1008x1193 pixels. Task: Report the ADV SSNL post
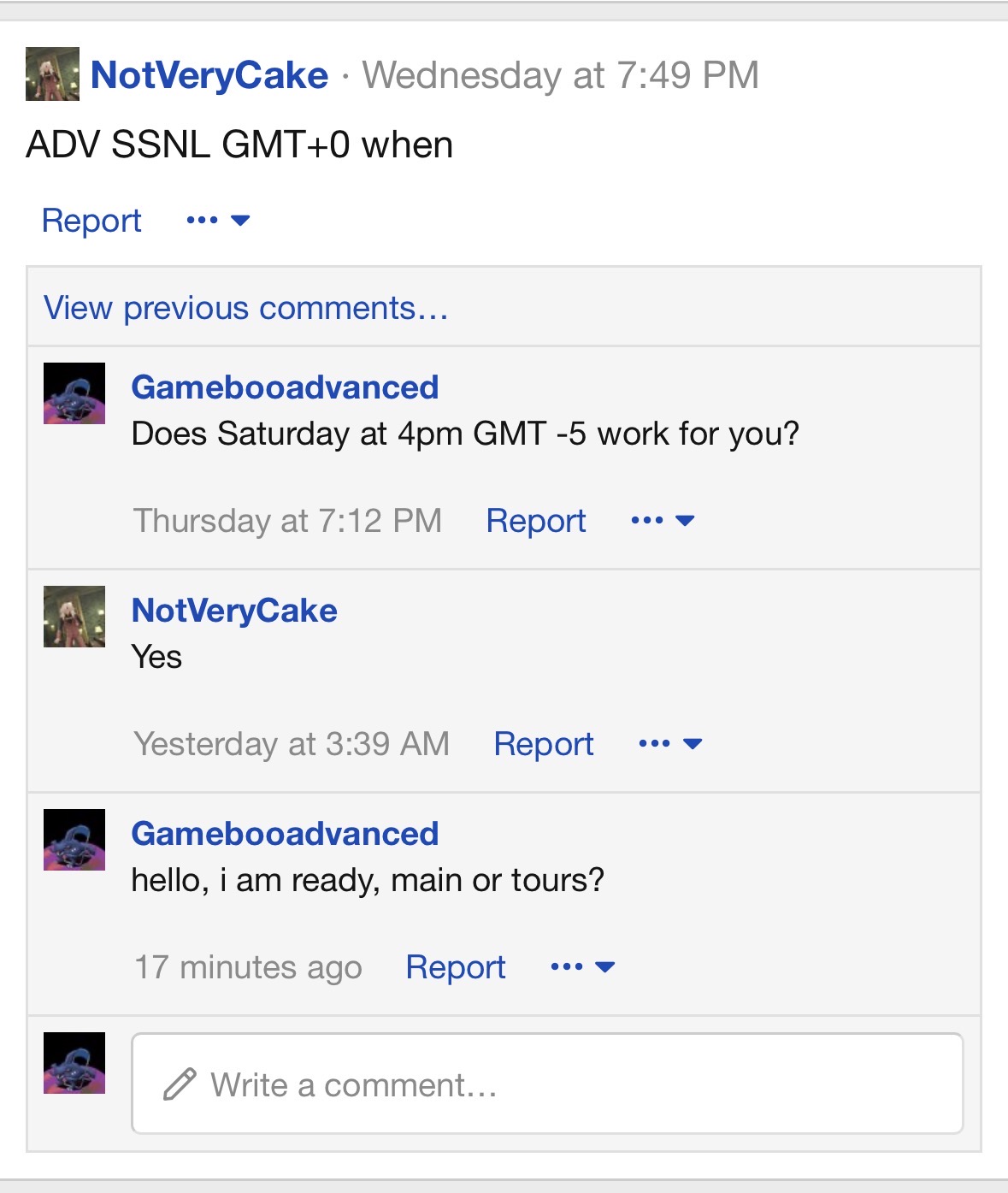91,221
